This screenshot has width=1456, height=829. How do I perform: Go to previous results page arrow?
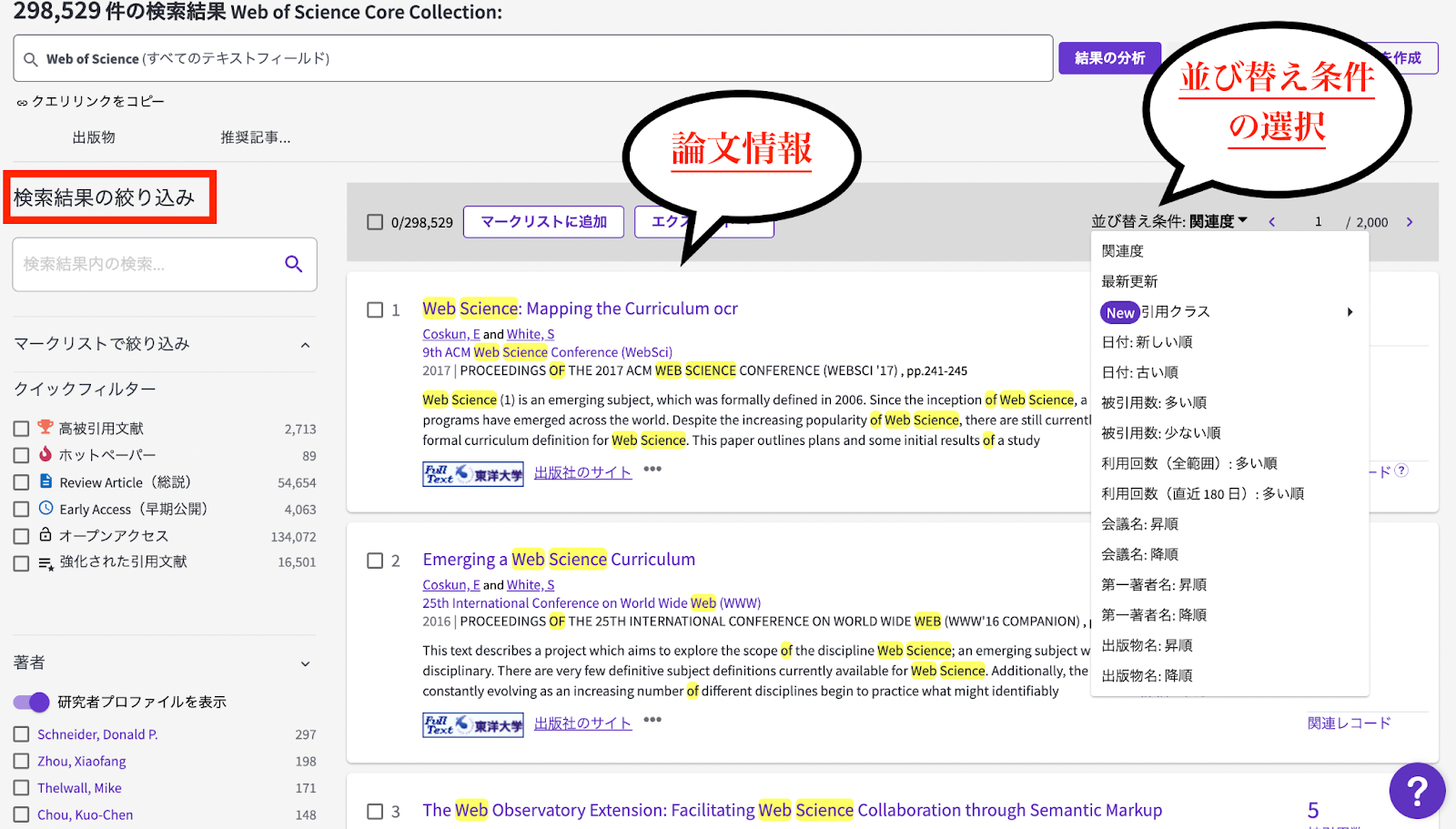point(1271,222)
